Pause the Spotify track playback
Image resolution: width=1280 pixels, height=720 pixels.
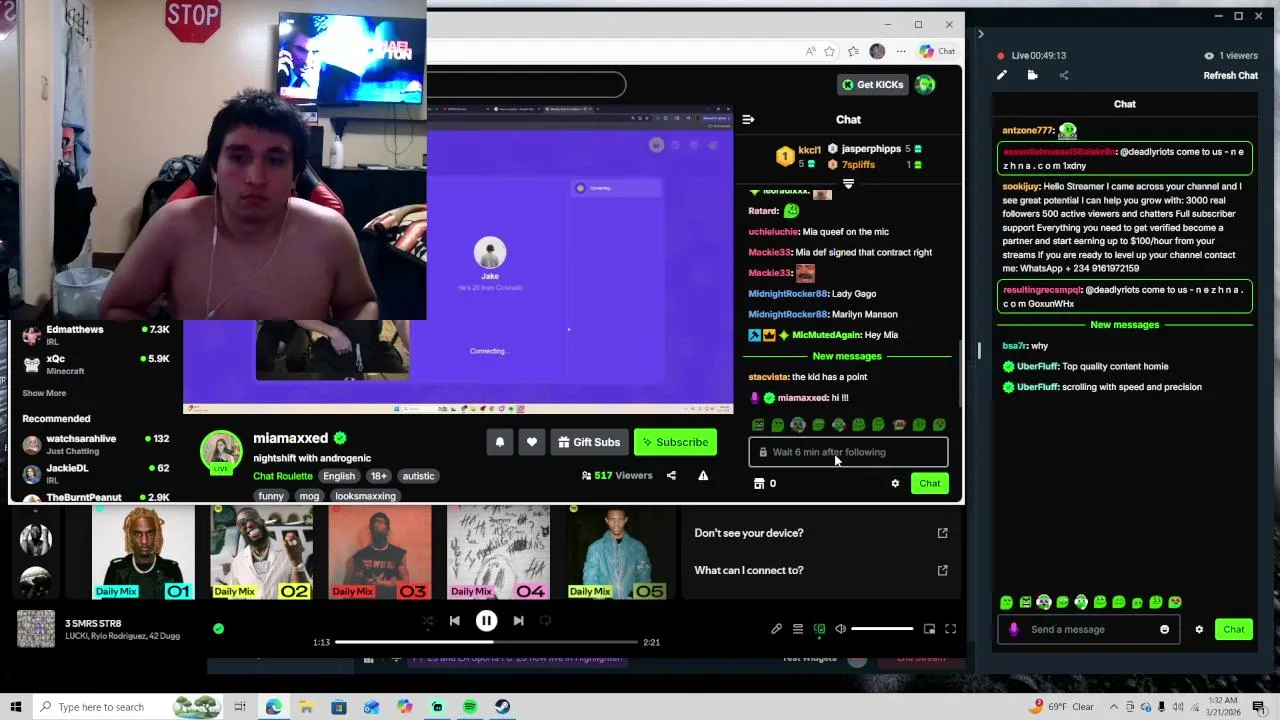[x=486, y=621]
